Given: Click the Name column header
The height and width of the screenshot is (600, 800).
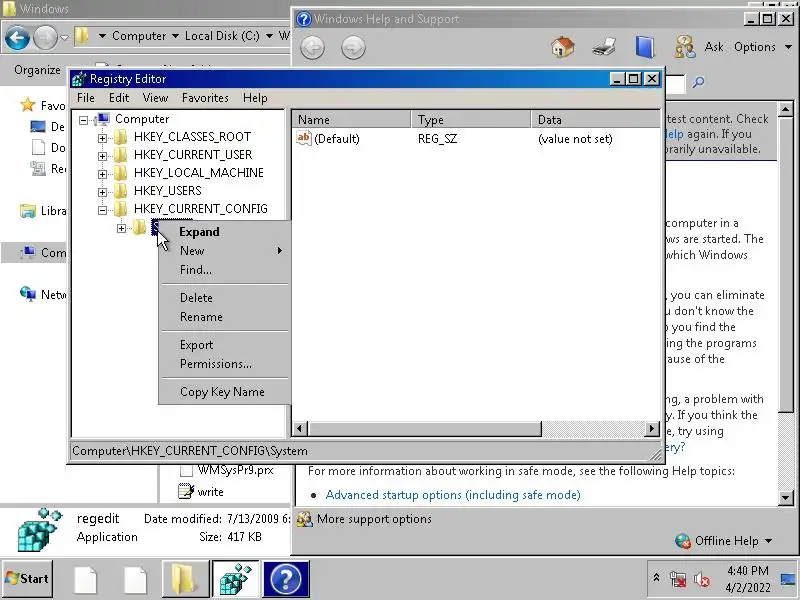Looking at the screenshot, I should click(x=352, y=119).
